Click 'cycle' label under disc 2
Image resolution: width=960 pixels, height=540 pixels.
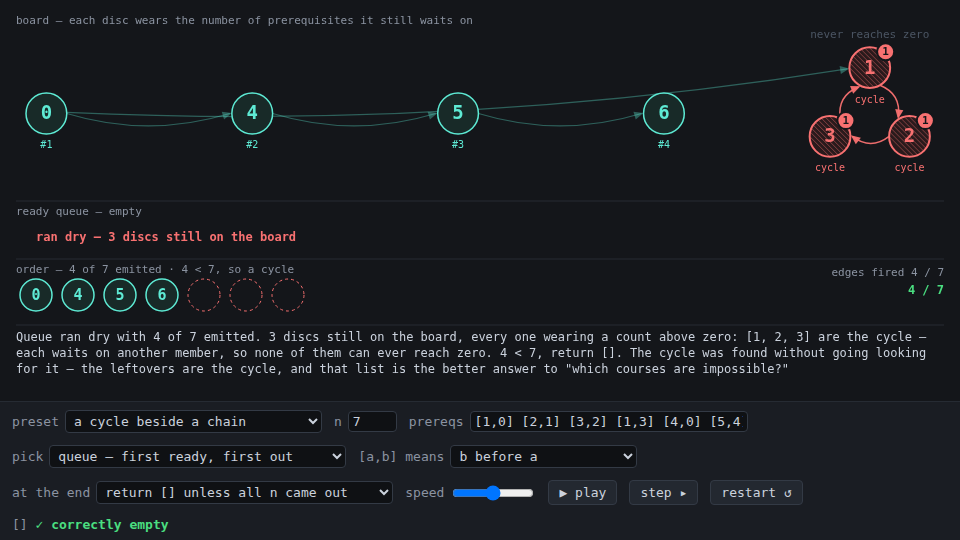pos(909,167)
